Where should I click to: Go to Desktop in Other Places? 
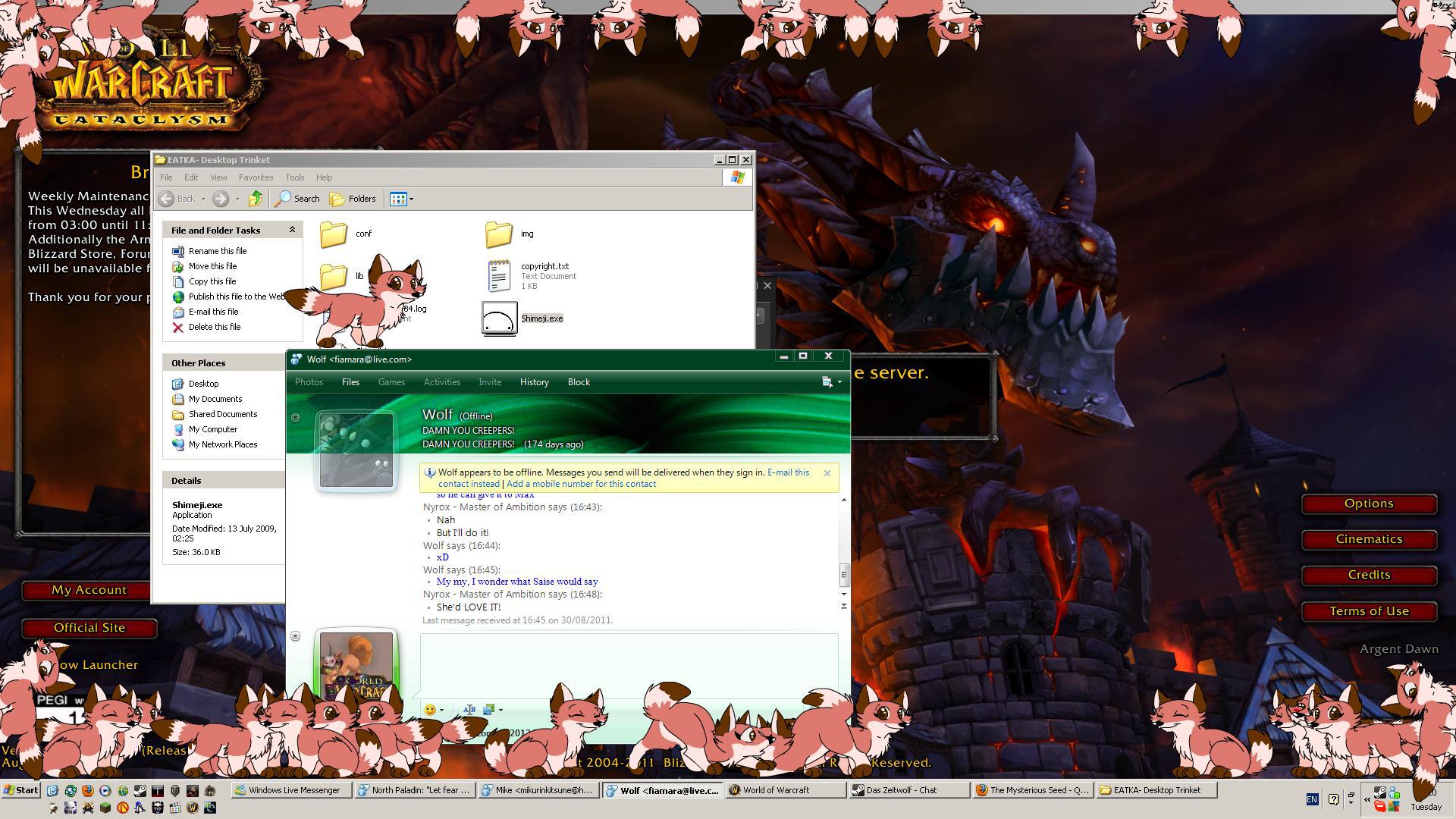tap(203, 384)
